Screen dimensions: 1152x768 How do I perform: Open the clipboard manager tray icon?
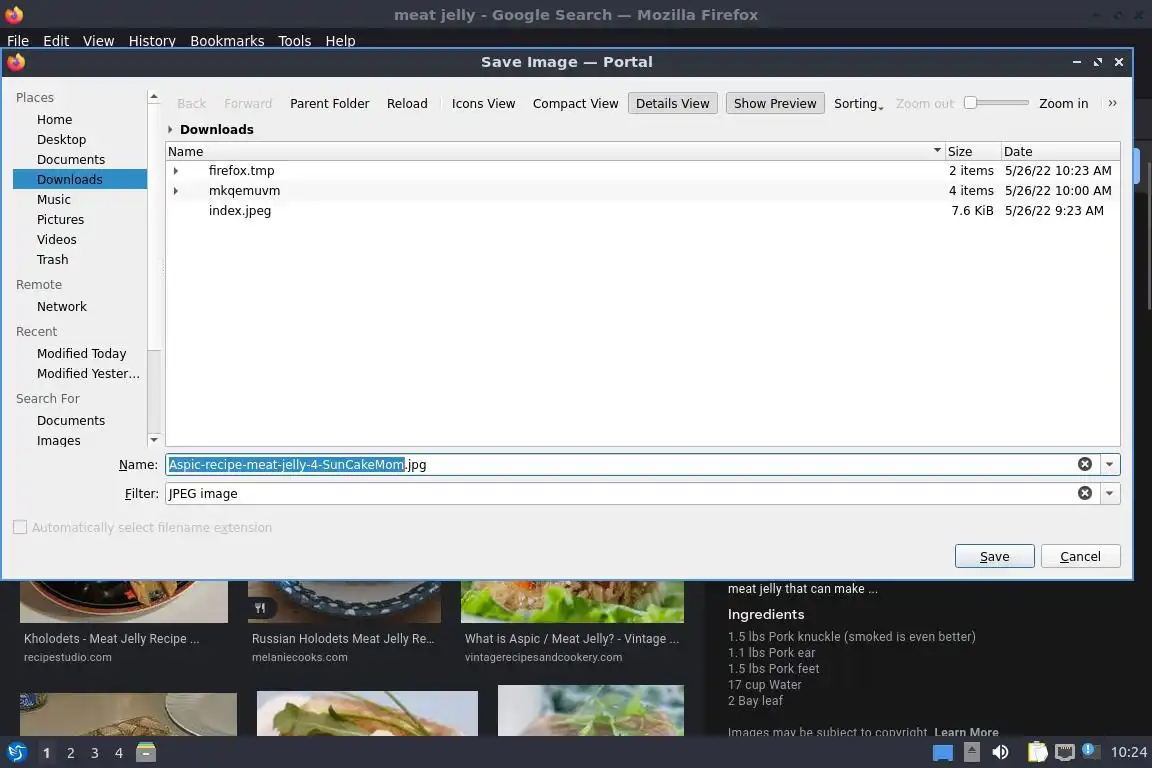tap(1037, 752)
